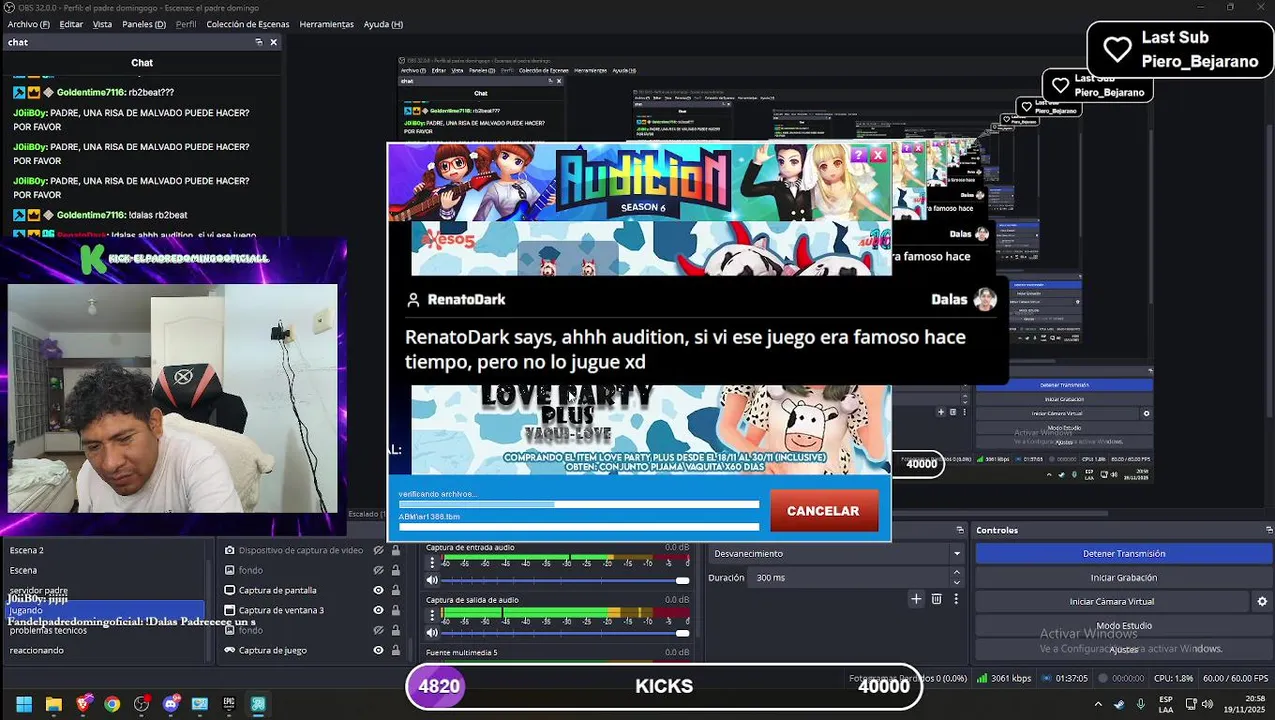Viewport: 1275px width, 720px height.
Task: Click the help question mark in Audition launcher
Action: [858, 155]
